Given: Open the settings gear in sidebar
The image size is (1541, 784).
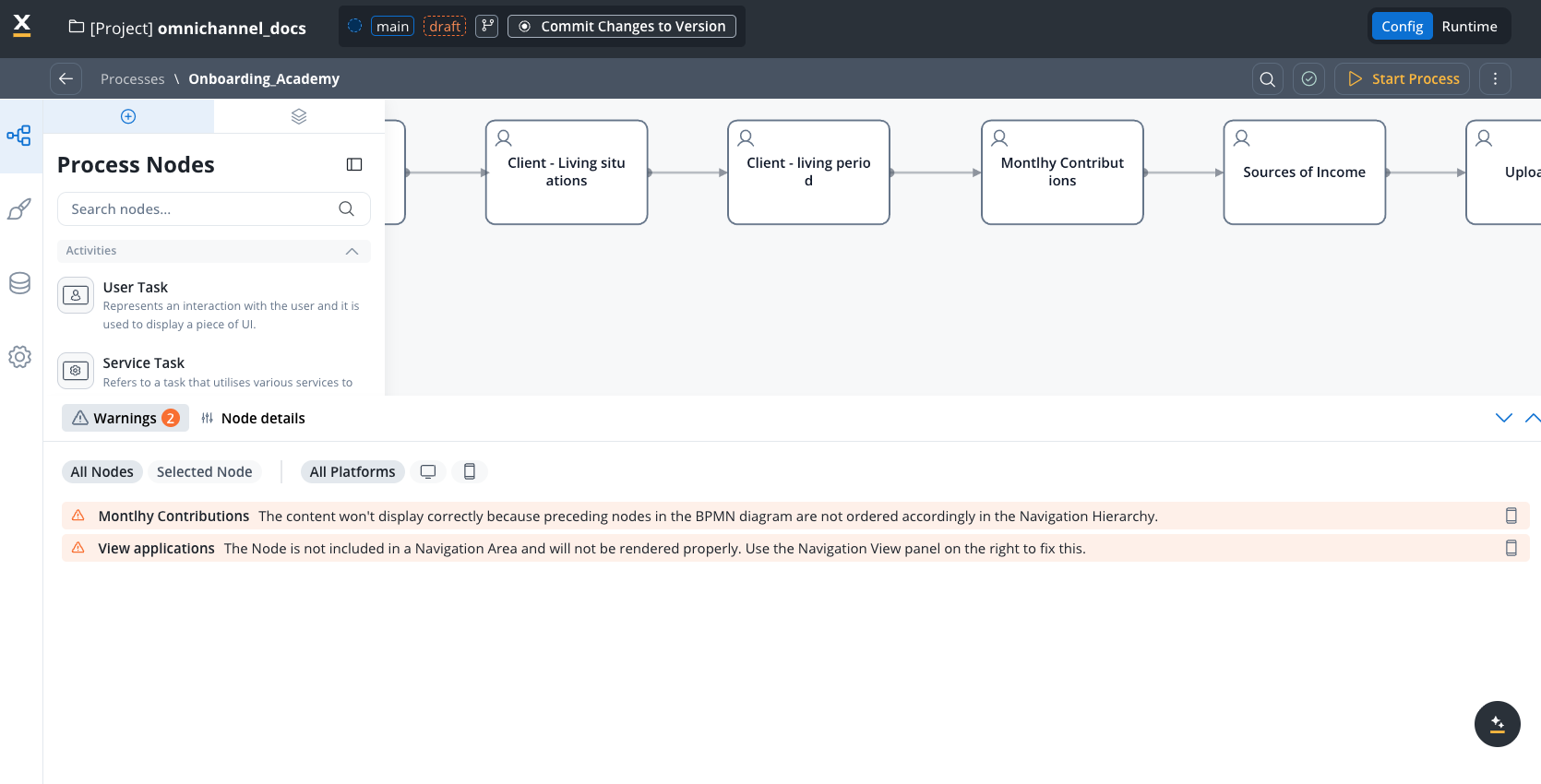Looking at the screenshot, I should tap(19, 357).
